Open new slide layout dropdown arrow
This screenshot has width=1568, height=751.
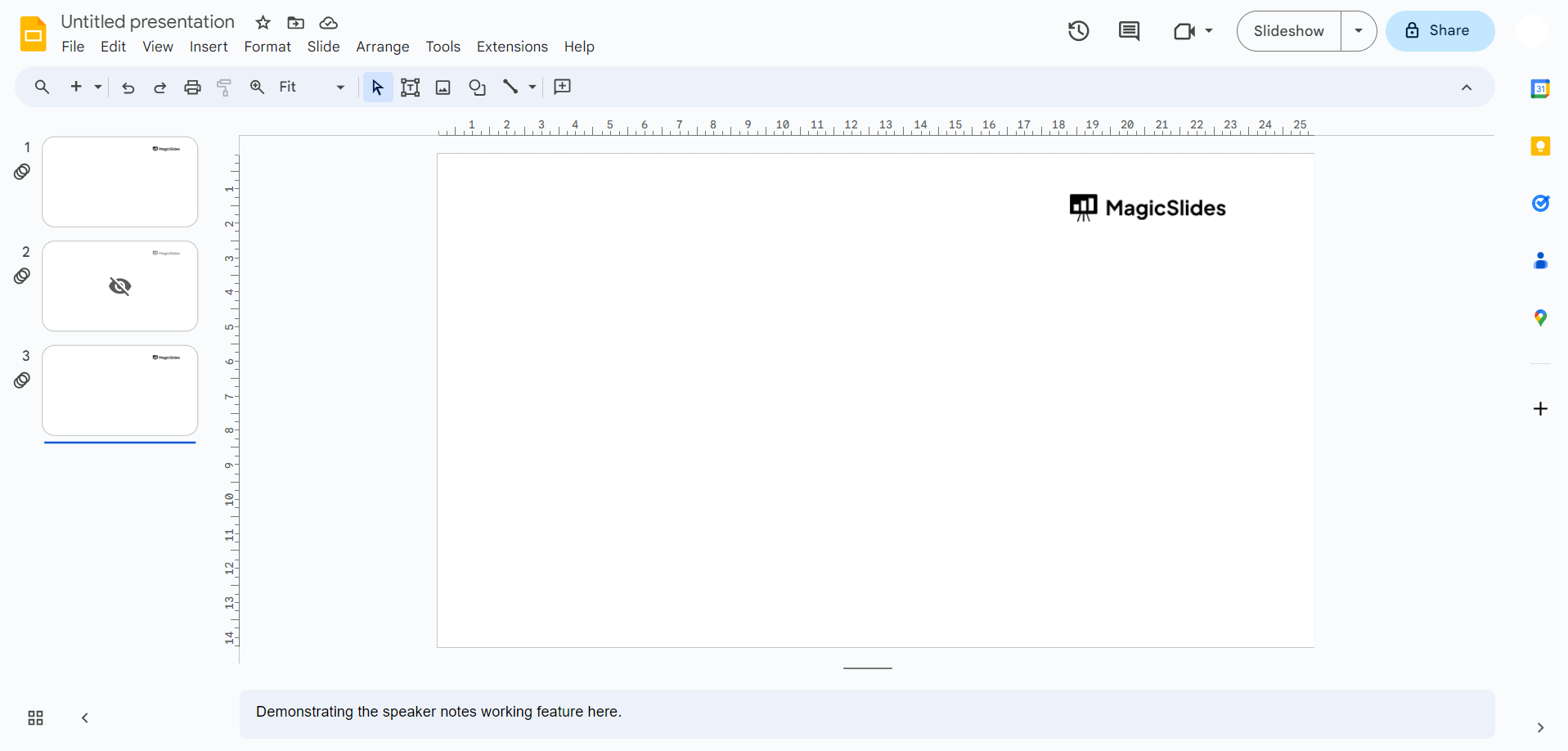pyautogui.click(x=98, y=87)
